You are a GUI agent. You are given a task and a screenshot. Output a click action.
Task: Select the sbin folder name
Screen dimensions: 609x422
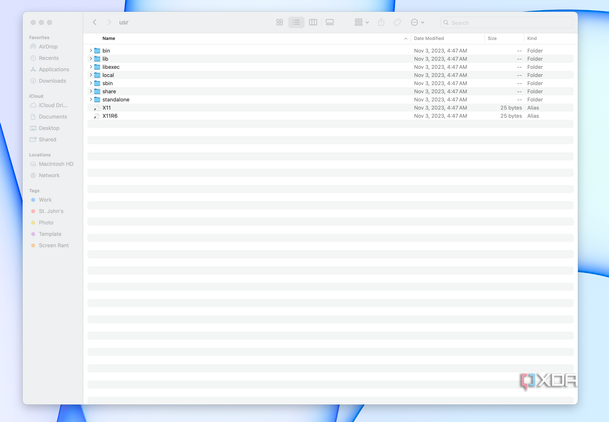108,83
